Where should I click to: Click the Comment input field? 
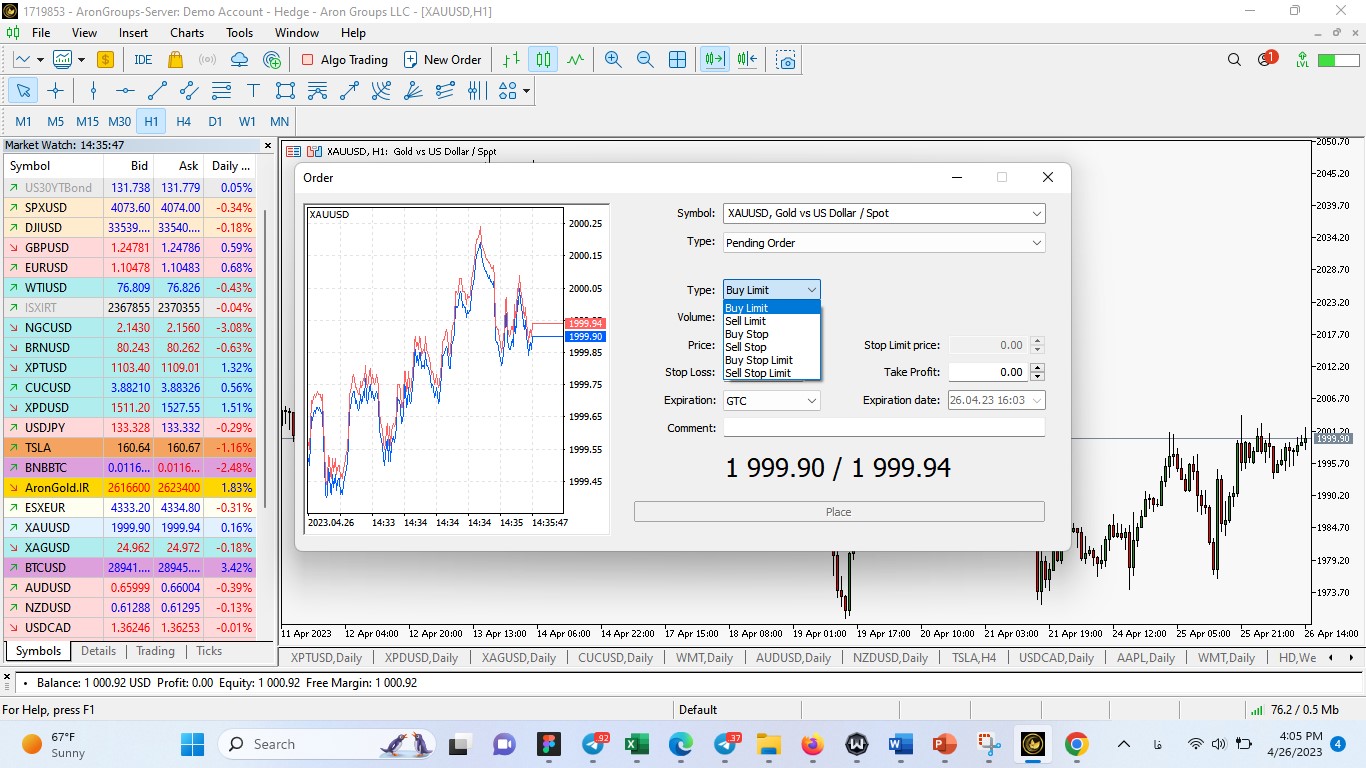[x=884, y=428]
